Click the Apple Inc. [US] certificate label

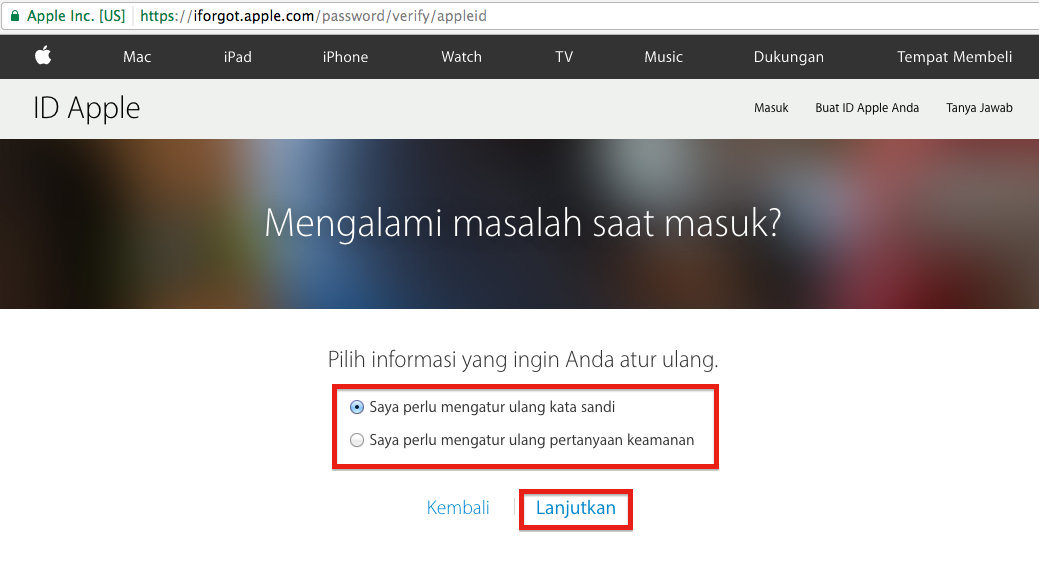[x=76, y=16]
